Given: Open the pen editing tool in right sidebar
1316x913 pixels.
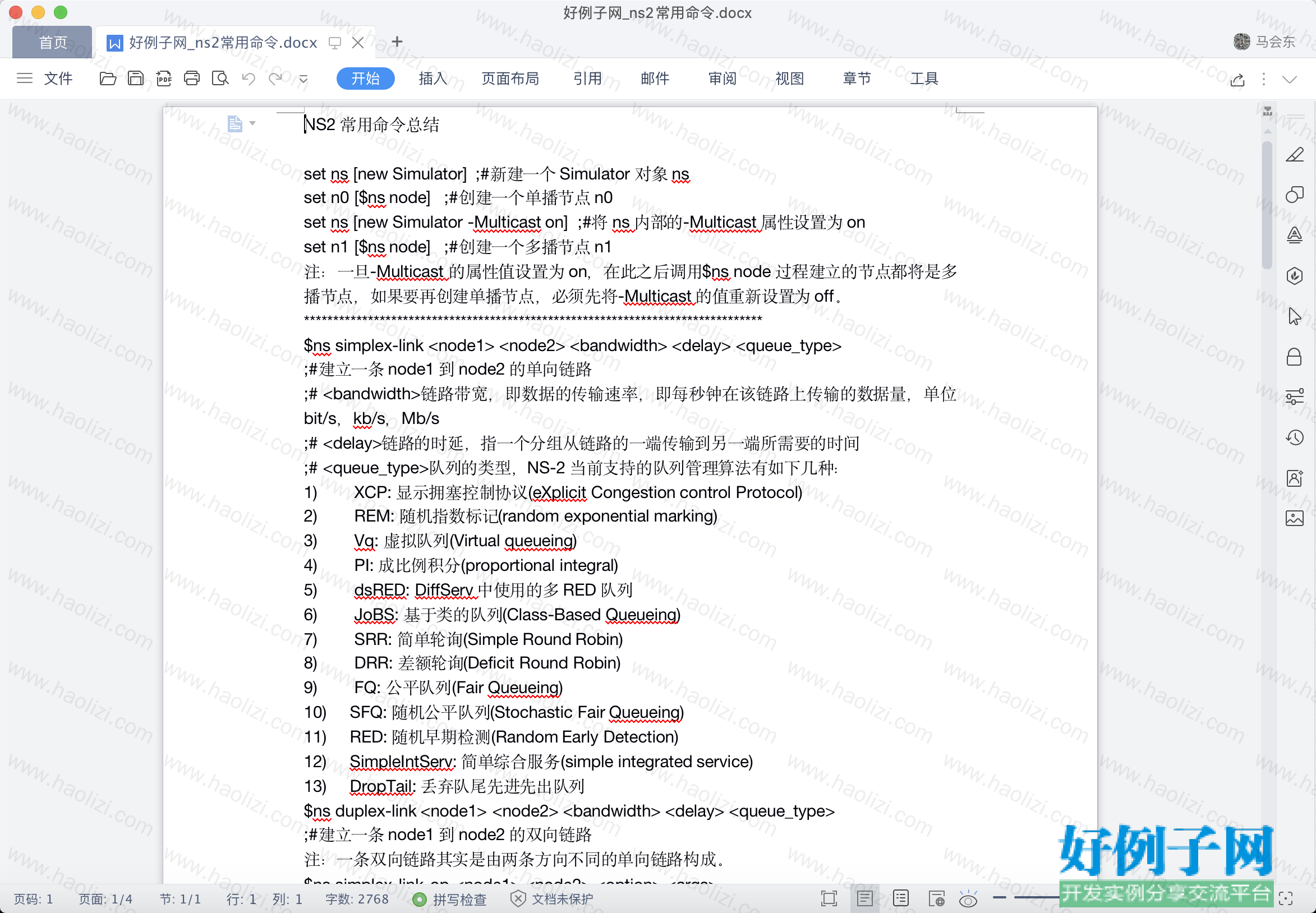Looking at the screenshot, I should tap(1295, 154).
